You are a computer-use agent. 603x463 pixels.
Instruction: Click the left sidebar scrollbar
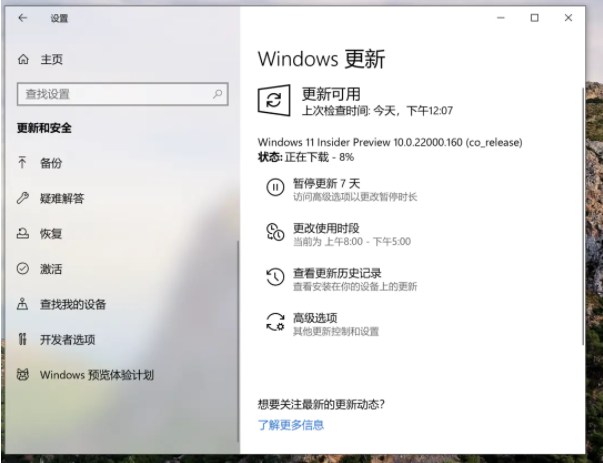point(238,341)
